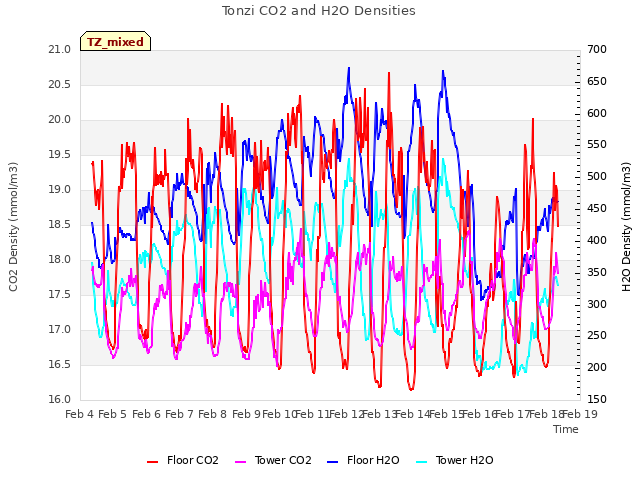Click the blue Floor H2O legend swatch

click(x=333, y=462)
